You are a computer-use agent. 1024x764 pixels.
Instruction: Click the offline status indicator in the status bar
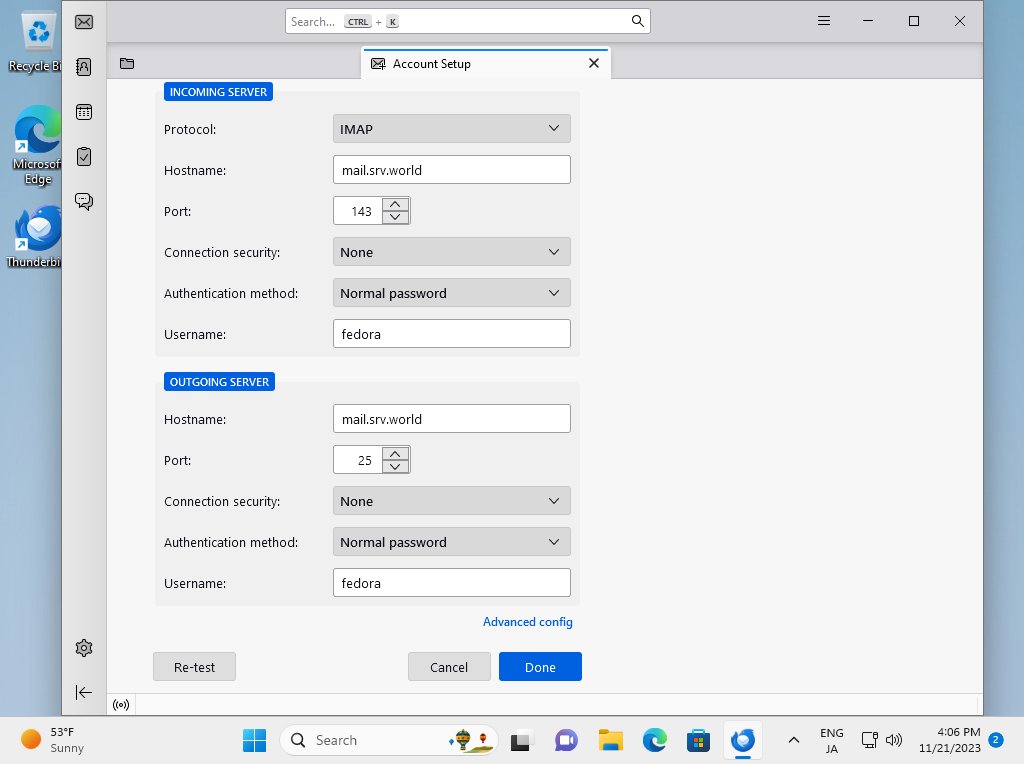pyautogui.click(x=120, y=704)
